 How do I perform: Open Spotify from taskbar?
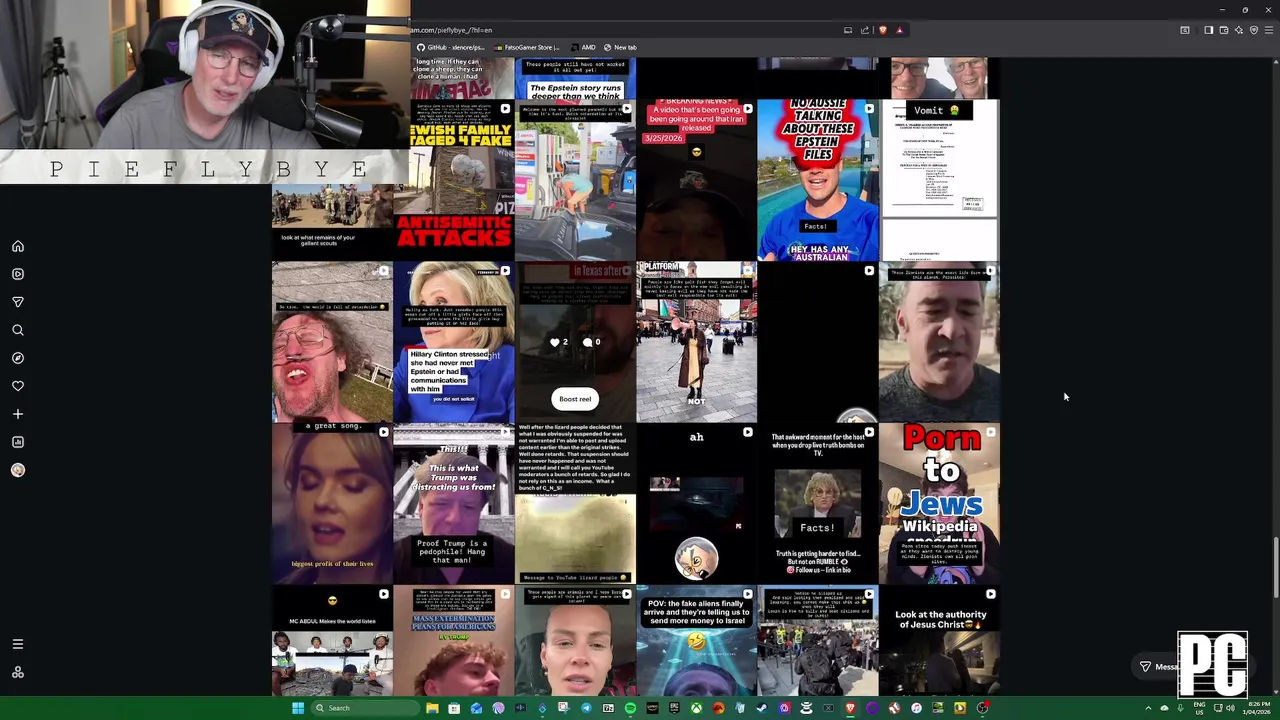click(x=630, y=708)
